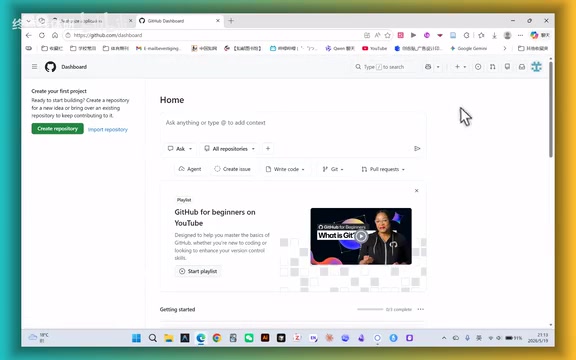This screenshot has height=360, width=576.
Task: Show hidden system tray icons
Action: [x=444, y=338]
